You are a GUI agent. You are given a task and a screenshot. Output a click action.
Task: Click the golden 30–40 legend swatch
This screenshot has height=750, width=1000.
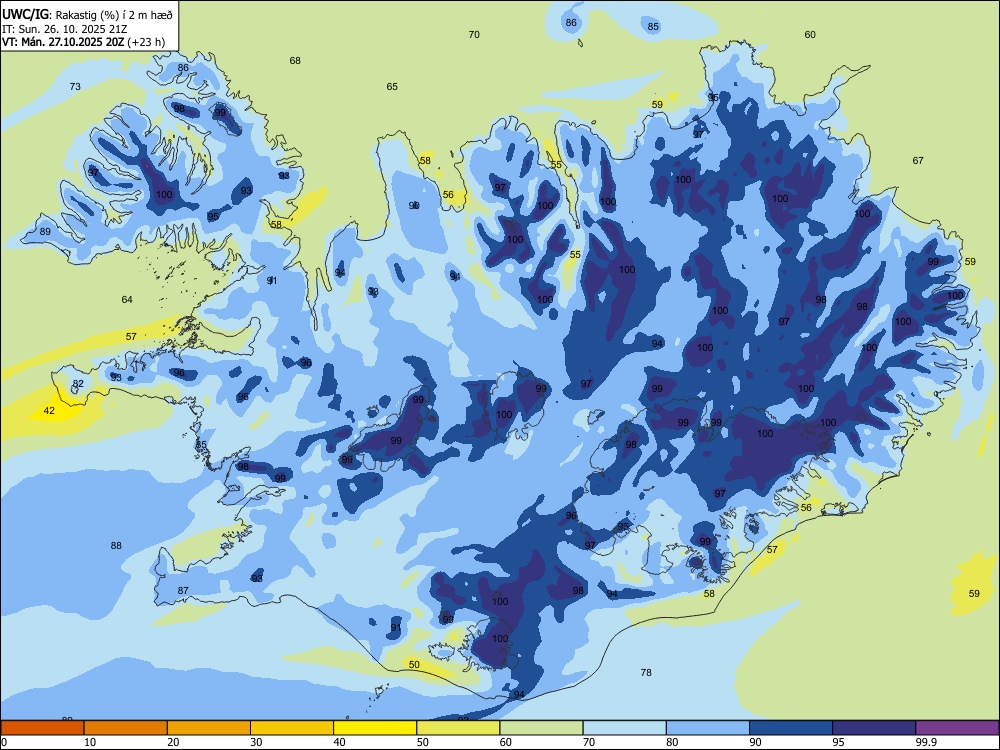coord(292,728)
